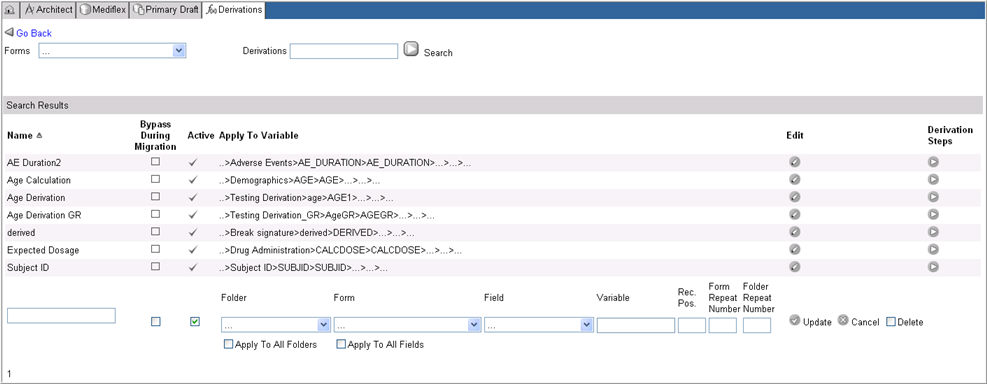The width and height of the screenshot is (987, 384).
Task: Select the Age Calculation name cell
Action: tap(38, 180)
